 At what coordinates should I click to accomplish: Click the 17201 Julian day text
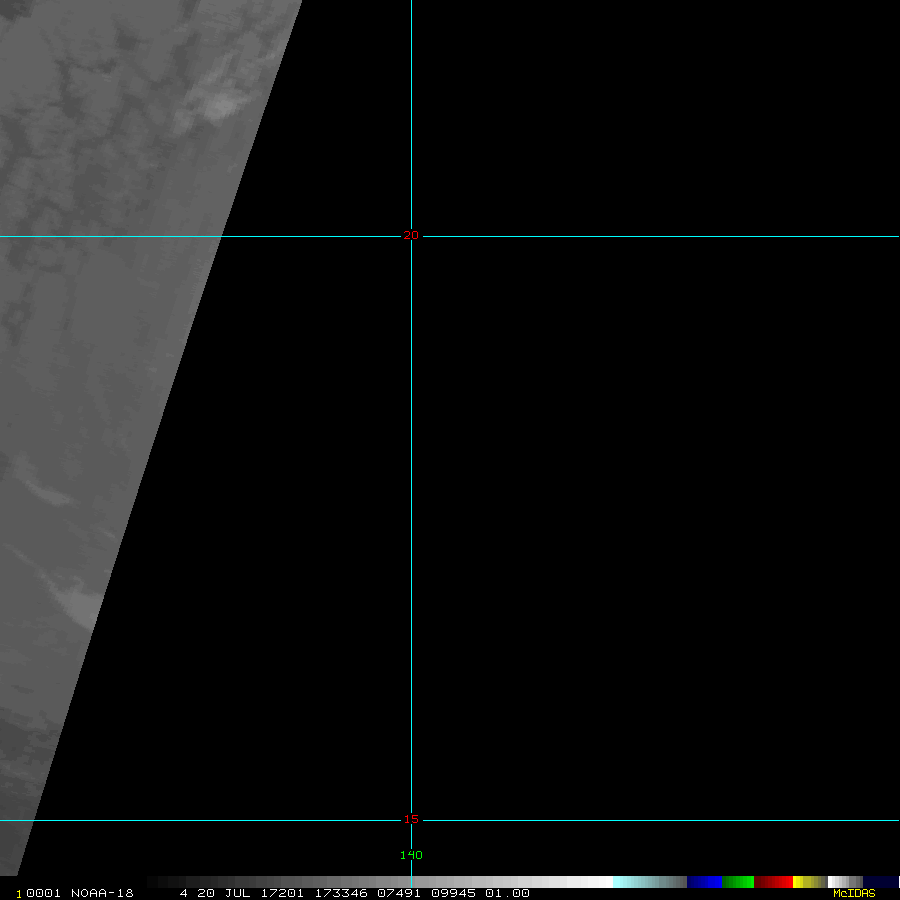tap(281, 893)
